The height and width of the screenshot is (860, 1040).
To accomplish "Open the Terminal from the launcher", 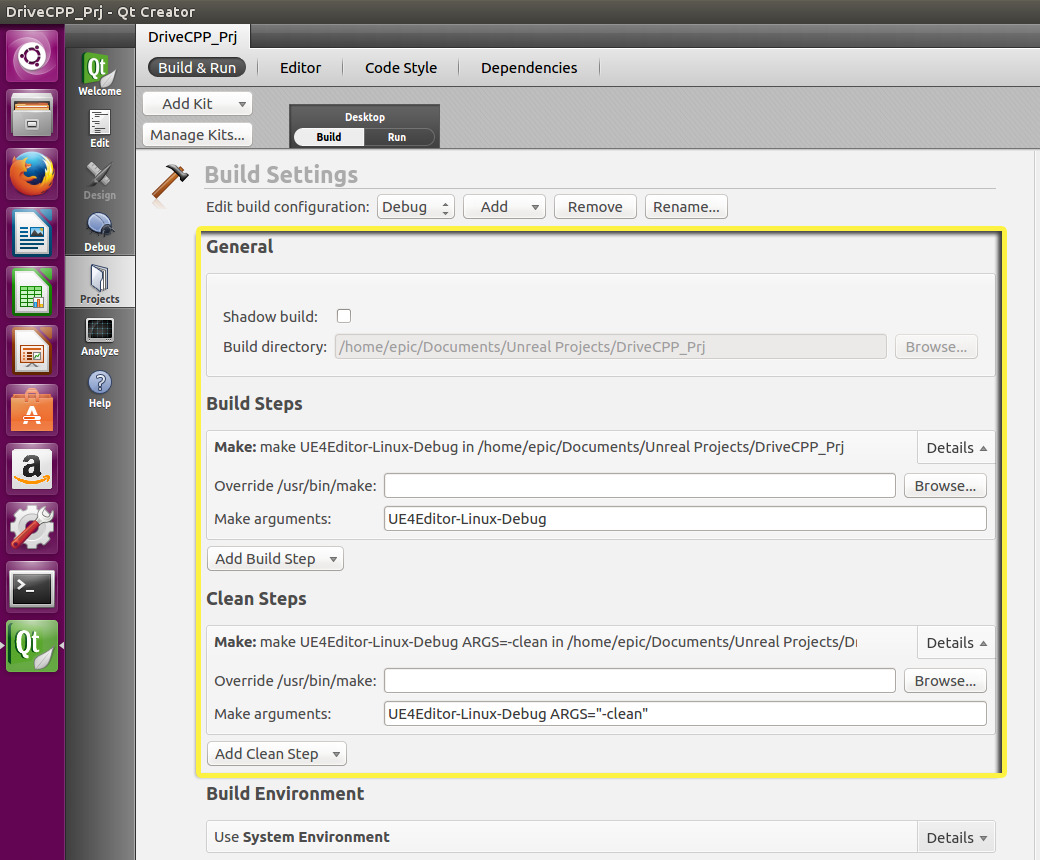I will click(x=32, y=589).
